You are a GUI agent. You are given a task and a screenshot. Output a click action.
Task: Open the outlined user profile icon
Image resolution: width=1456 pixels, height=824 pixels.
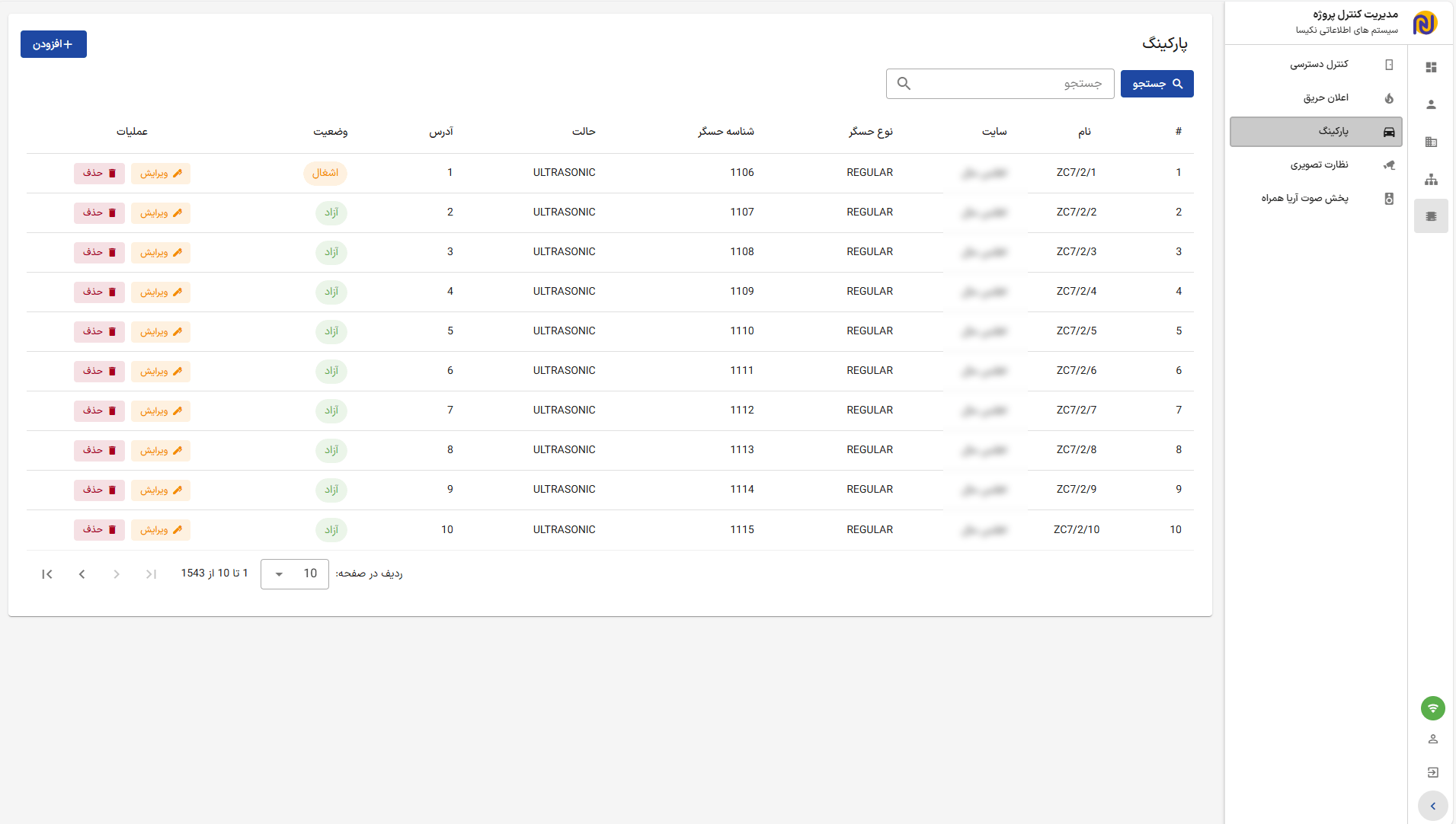pyautogui.click(x=1432, y=739)
